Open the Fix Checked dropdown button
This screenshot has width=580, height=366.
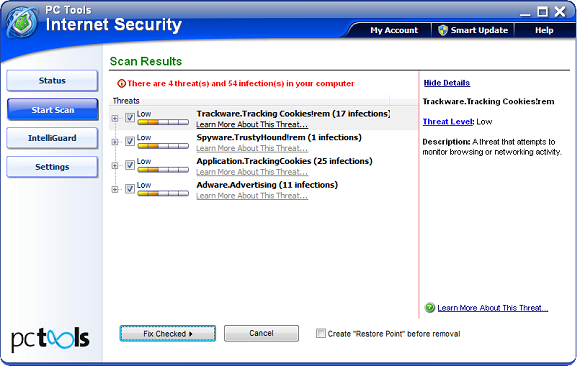168,333
